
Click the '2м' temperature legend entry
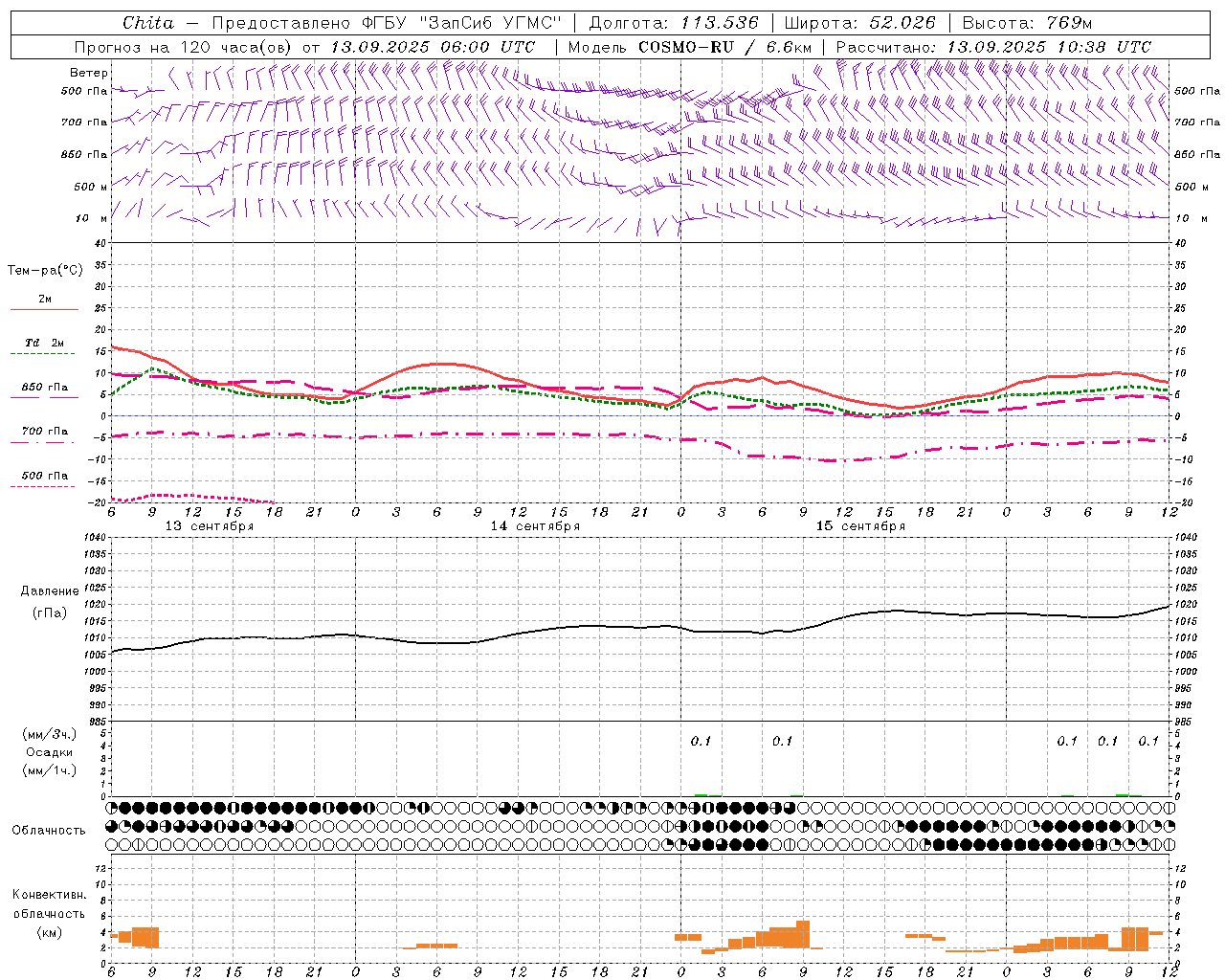click(x=45, y=299)
